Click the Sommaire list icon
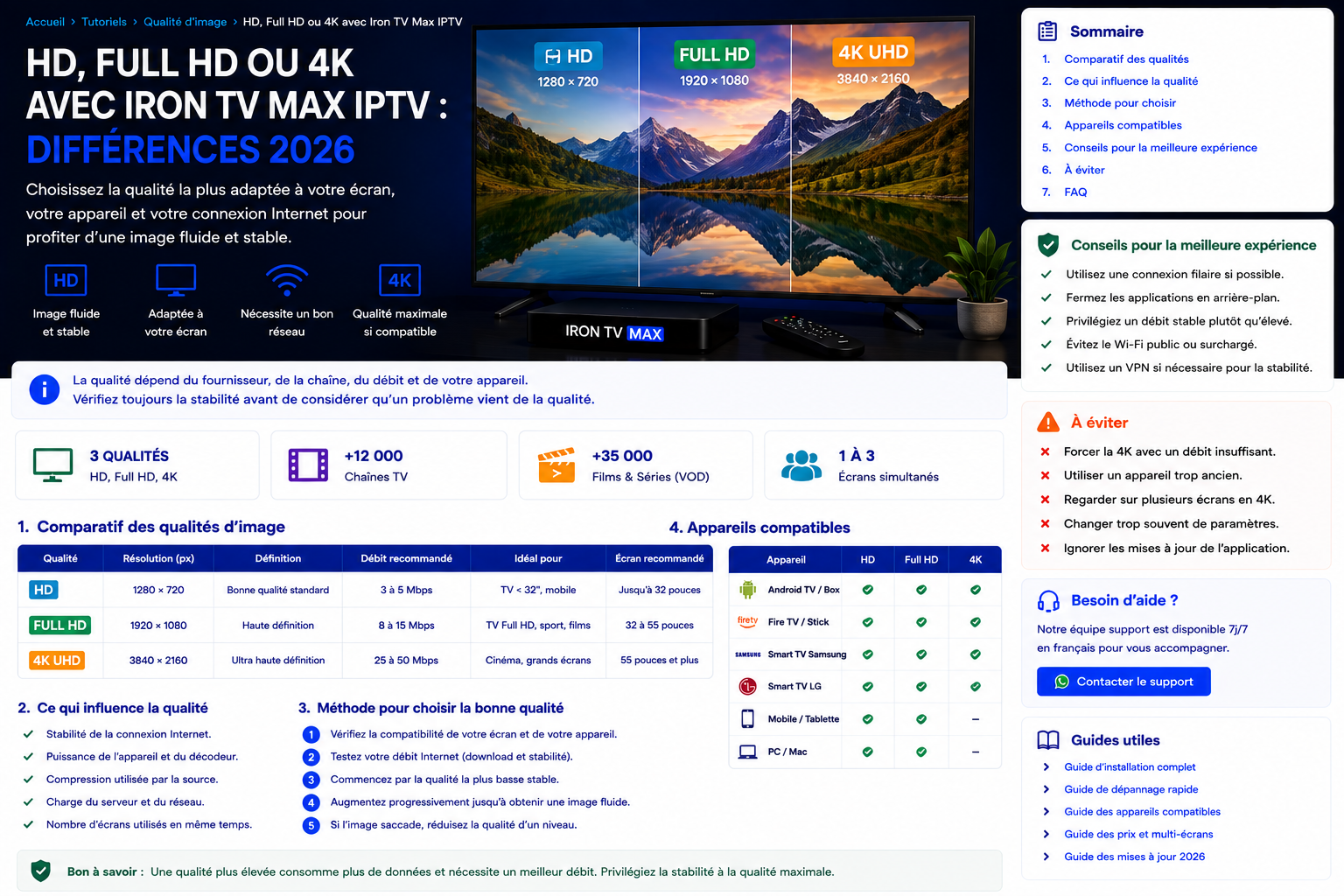This screenshot has height=896, width=1344. pos(1047,31)
